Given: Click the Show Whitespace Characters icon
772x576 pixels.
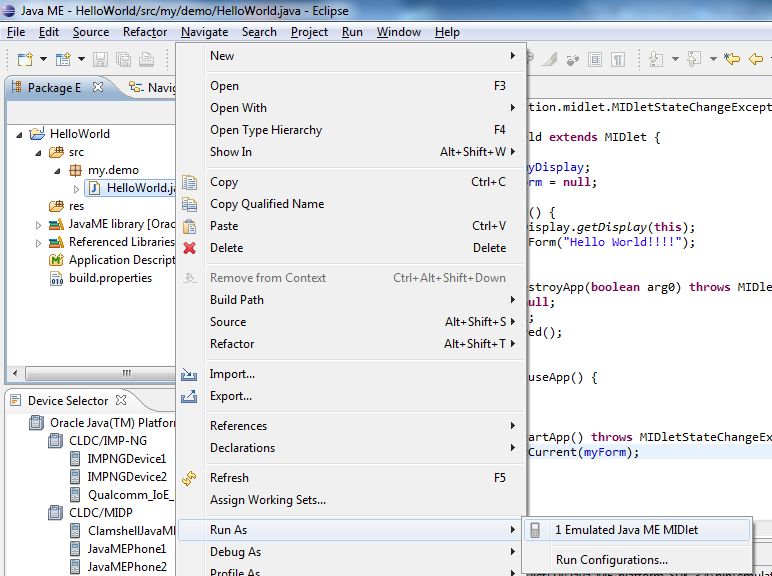Looking at the screenshot, I should click(x=618, y=60).
